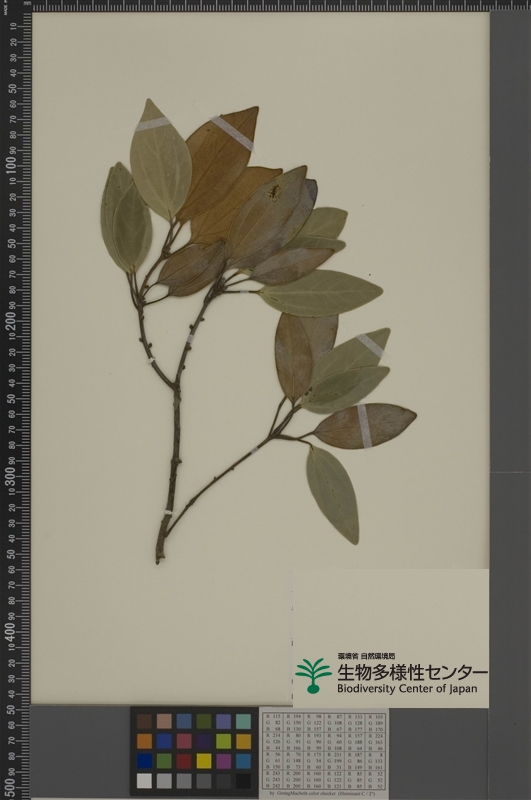This screenshot has width=531, height=800.
Task: Click the 生物多様性センター Japanese title
Action: click(412, 672)
